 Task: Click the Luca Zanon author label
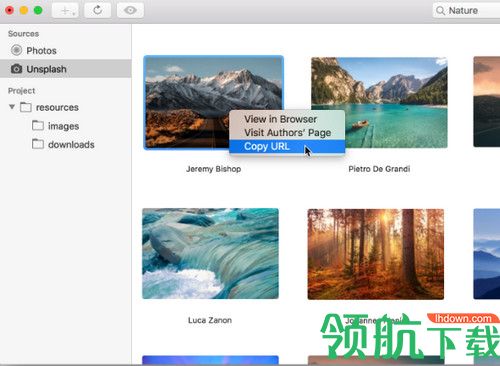click(x=210, y=320)
